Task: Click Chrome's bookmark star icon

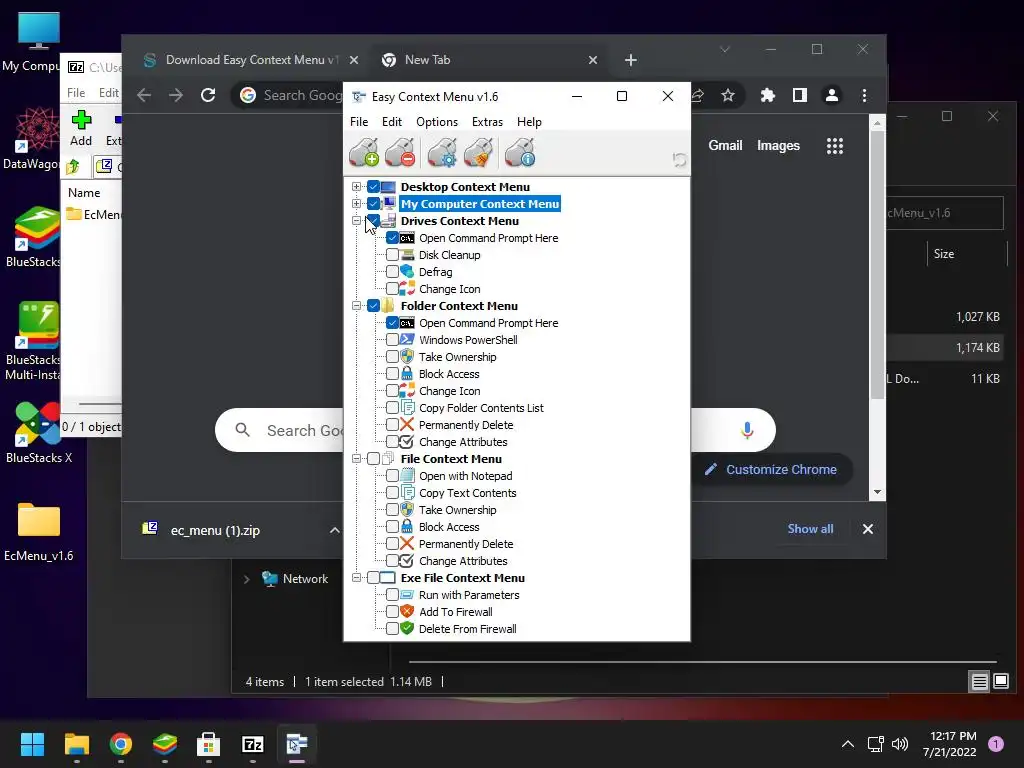Action: (728, 95)
